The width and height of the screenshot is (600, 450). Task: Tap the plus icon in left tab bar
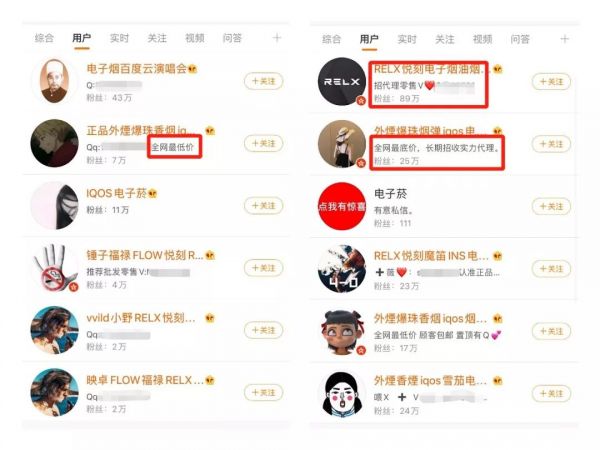[x=277, y=38]
